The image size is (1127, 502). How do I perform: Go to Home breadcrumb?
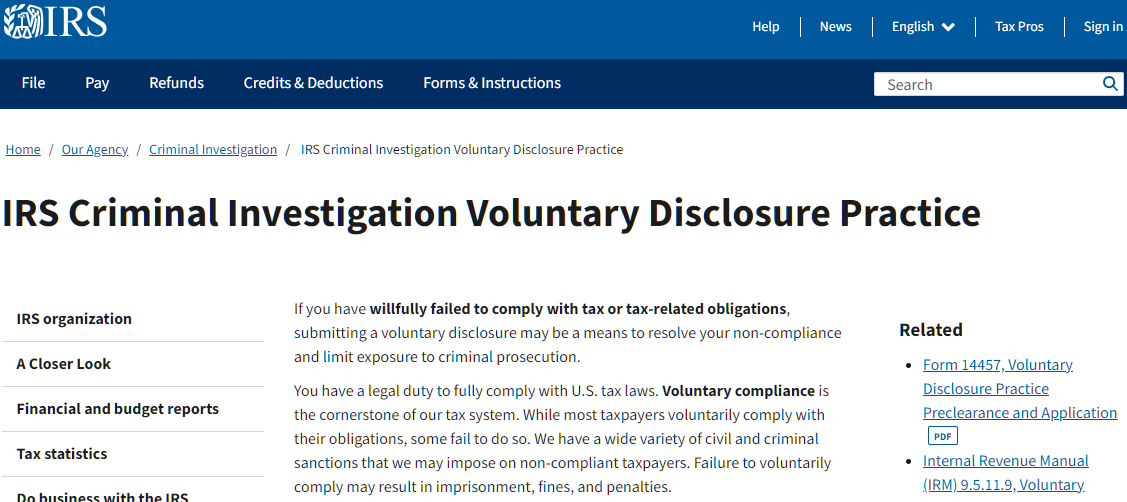coord(23,150)
